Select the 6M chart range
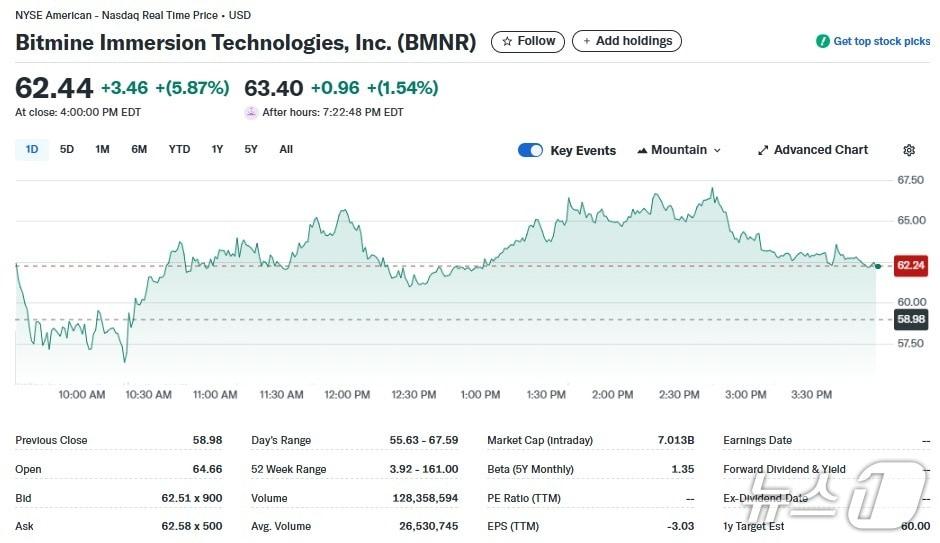 139,149
